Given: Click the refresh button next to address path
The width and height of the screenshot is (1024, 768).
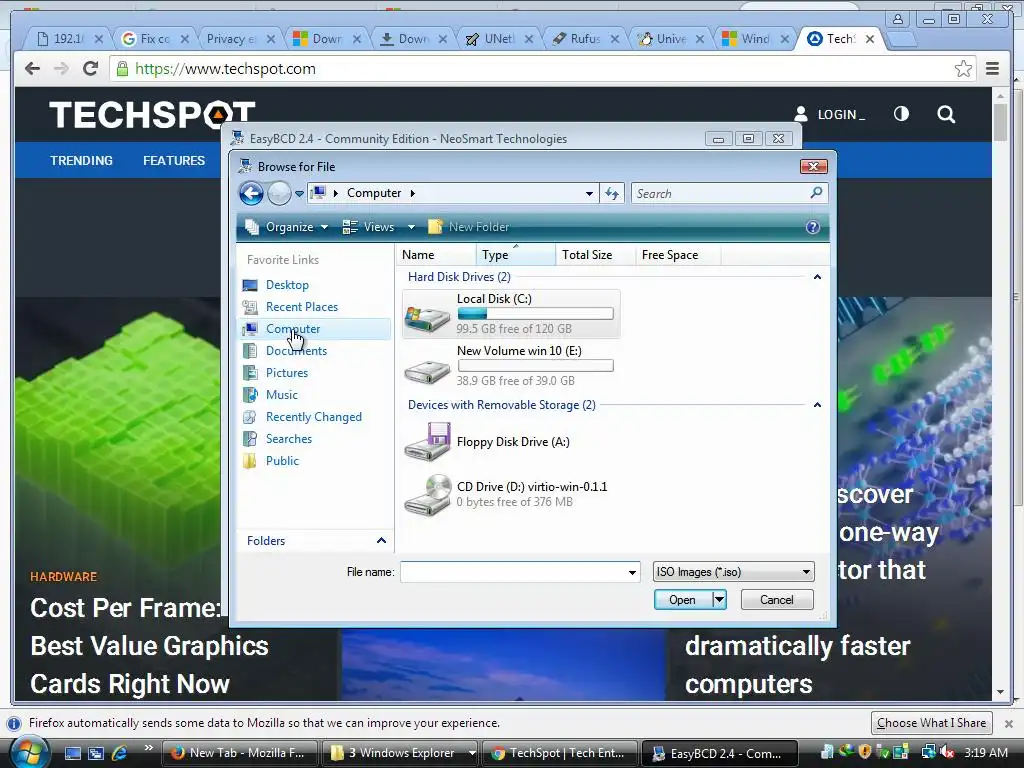Looking at the screenshot, I should click(x=612, y=193).
